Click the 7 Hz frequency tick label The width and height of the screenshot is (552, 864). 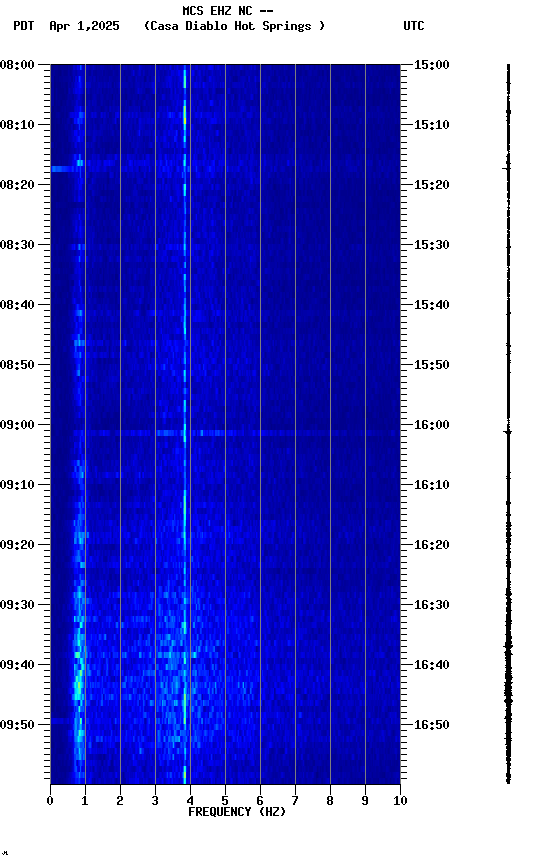point(295,801)
